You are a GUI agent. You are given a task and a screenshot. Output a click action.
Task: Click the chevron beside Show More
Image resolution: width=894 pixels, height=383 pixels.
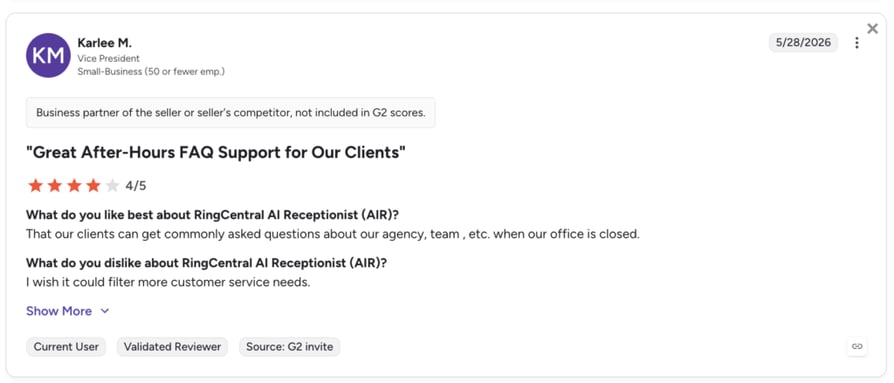pyautogui.click(x=104, y=311)
